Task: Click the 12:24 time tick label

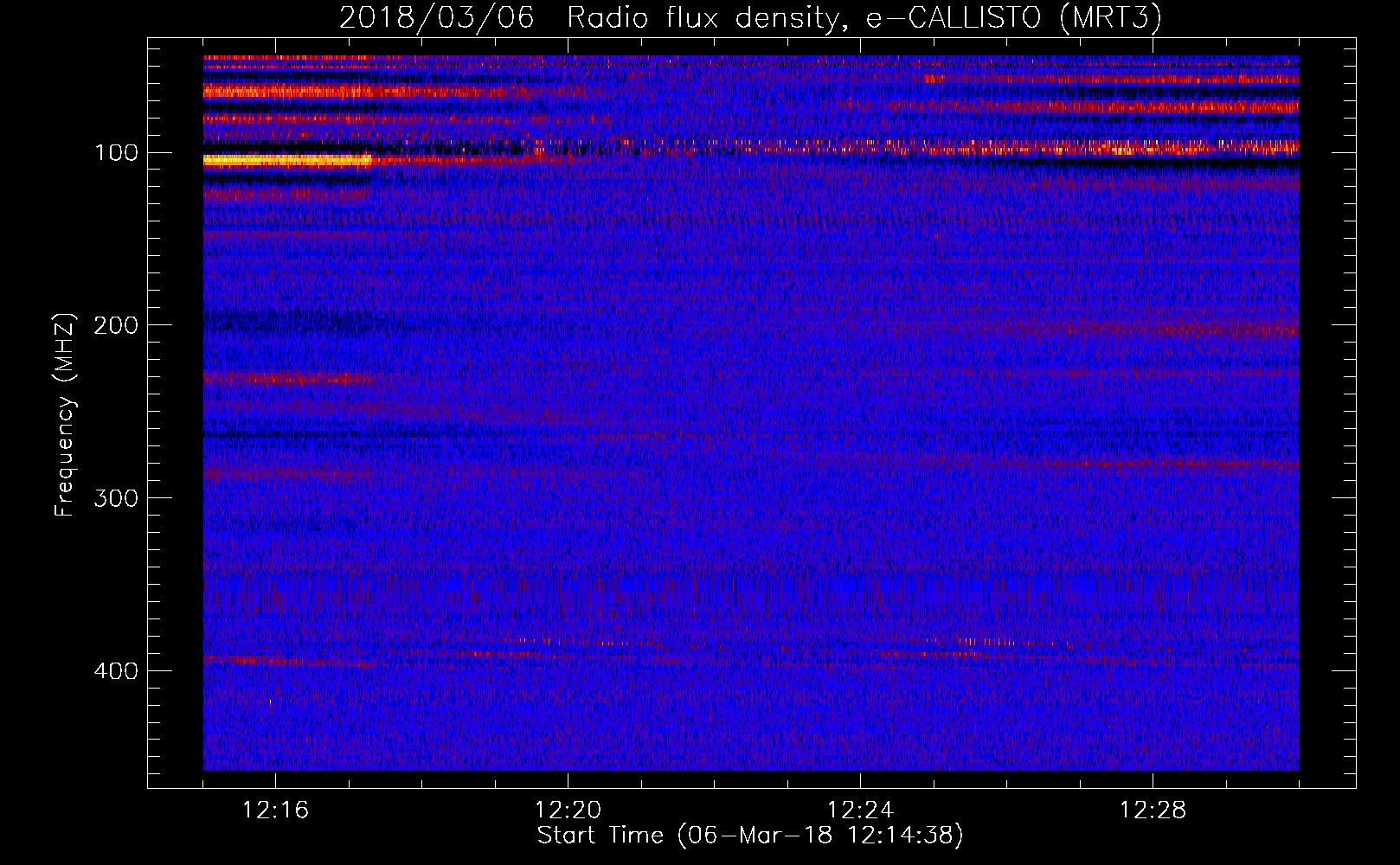Action: tap(860, 811)
